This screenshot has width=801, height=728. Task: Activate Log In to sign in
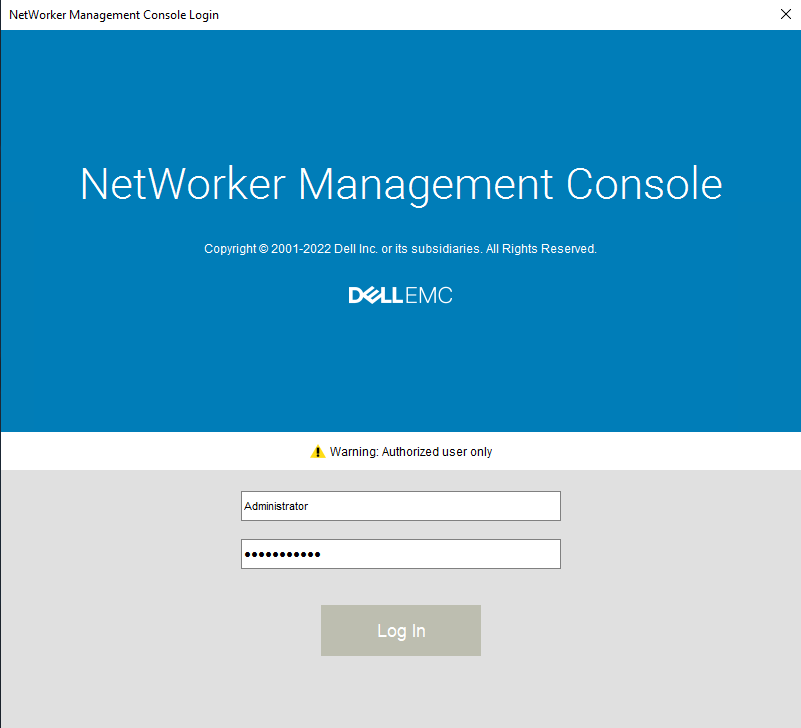point(400,630)
